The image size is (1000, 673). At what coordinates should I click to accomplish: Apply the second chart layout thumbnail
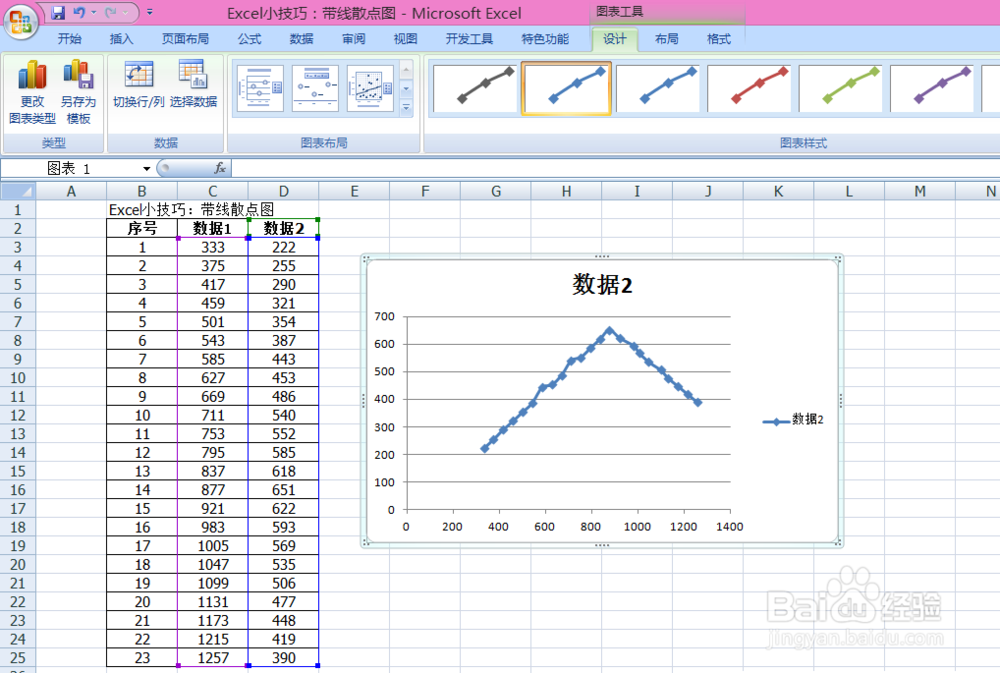coord(315,88)
